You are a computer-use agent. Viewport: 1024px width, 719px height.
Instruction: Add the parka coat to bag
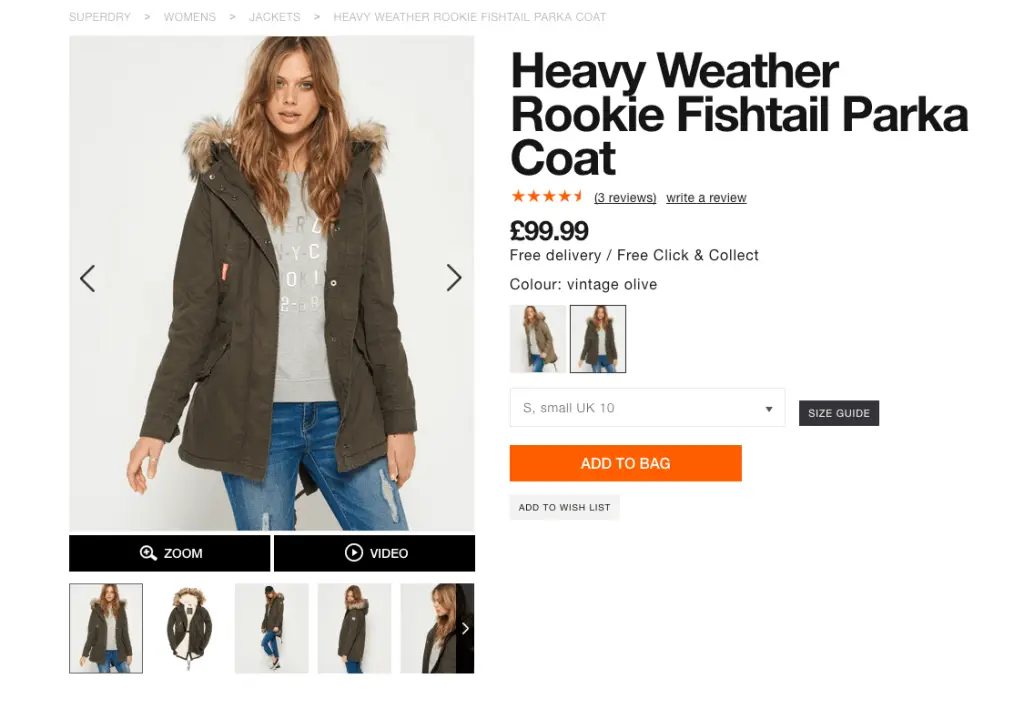[x=626, y=463]
